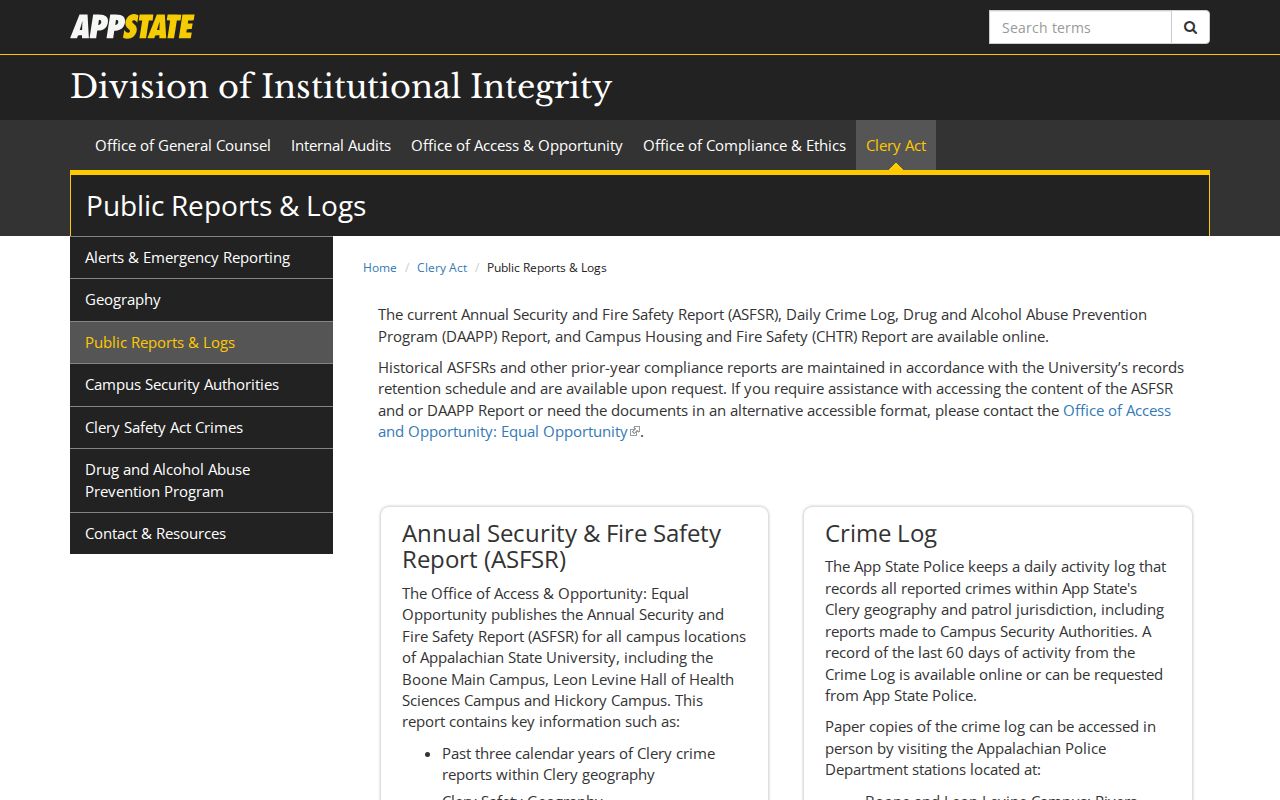The height and width of the screenshot is (800, 1280).
Task: Click the Clery Act breadcrumb link
Action: (442, 268)
